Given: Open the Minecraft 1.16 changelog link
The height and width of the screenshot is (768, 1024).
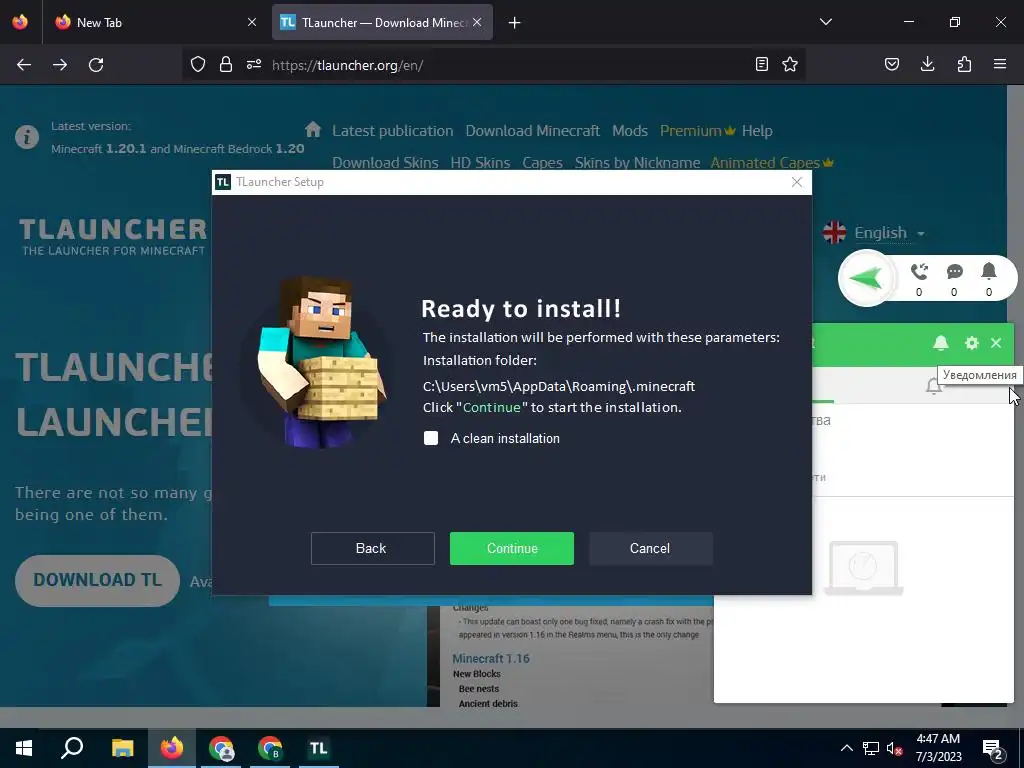Looking at the screenshot, I should point(491,659).
